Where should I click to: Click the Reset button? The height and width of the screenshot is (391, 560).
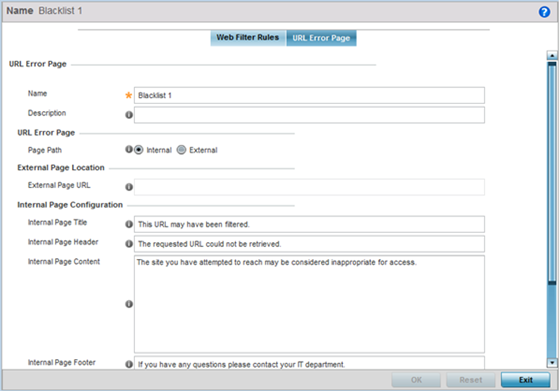(x=471, y=380)
